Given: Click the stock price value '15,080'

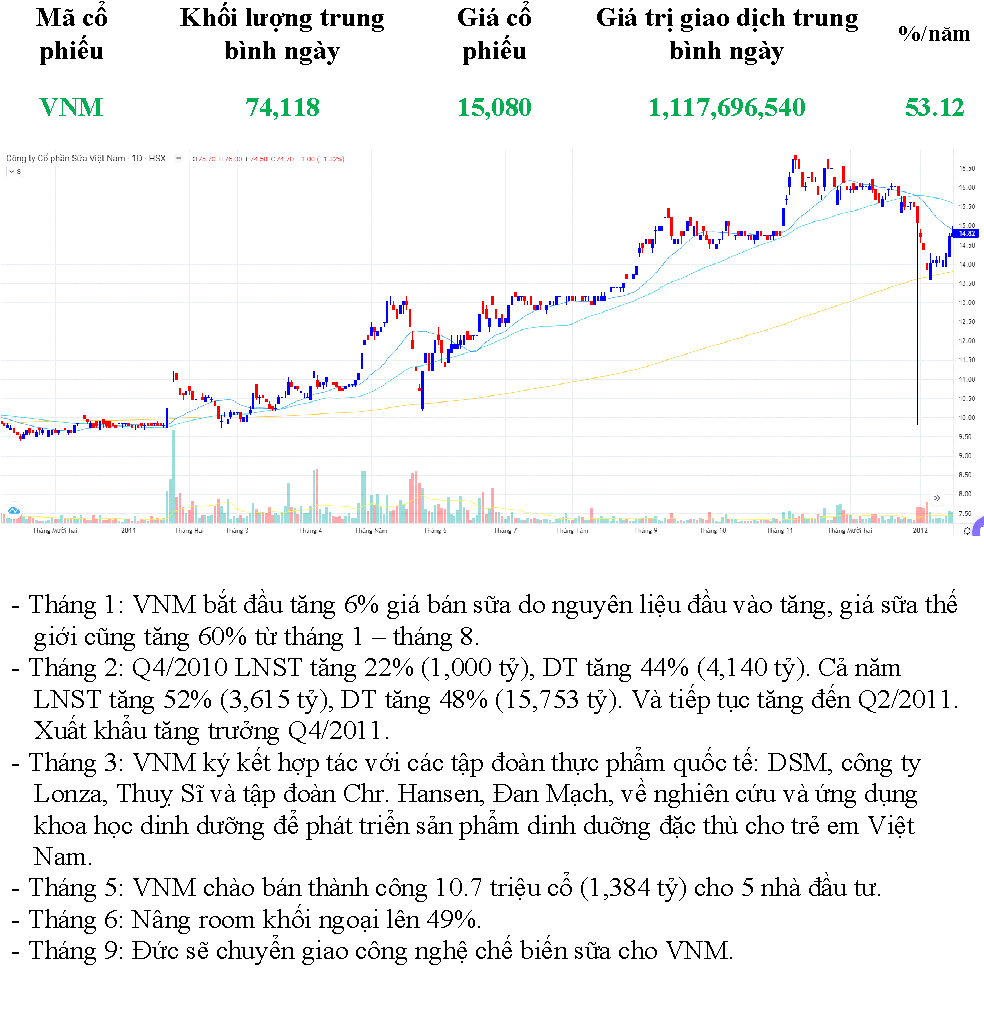Looking at the screenshot, I should pos(494,108).
